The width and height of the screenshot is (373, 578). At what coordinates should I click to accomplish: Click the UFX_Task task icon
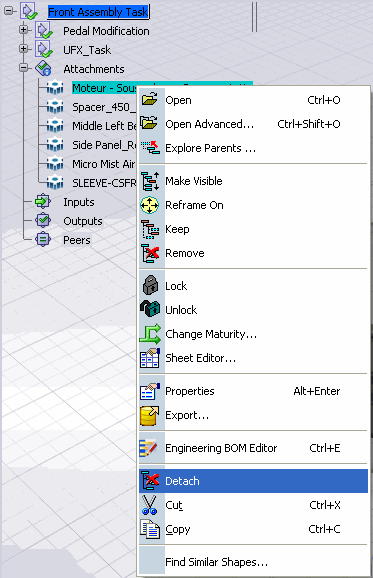(x=43, y=49)
